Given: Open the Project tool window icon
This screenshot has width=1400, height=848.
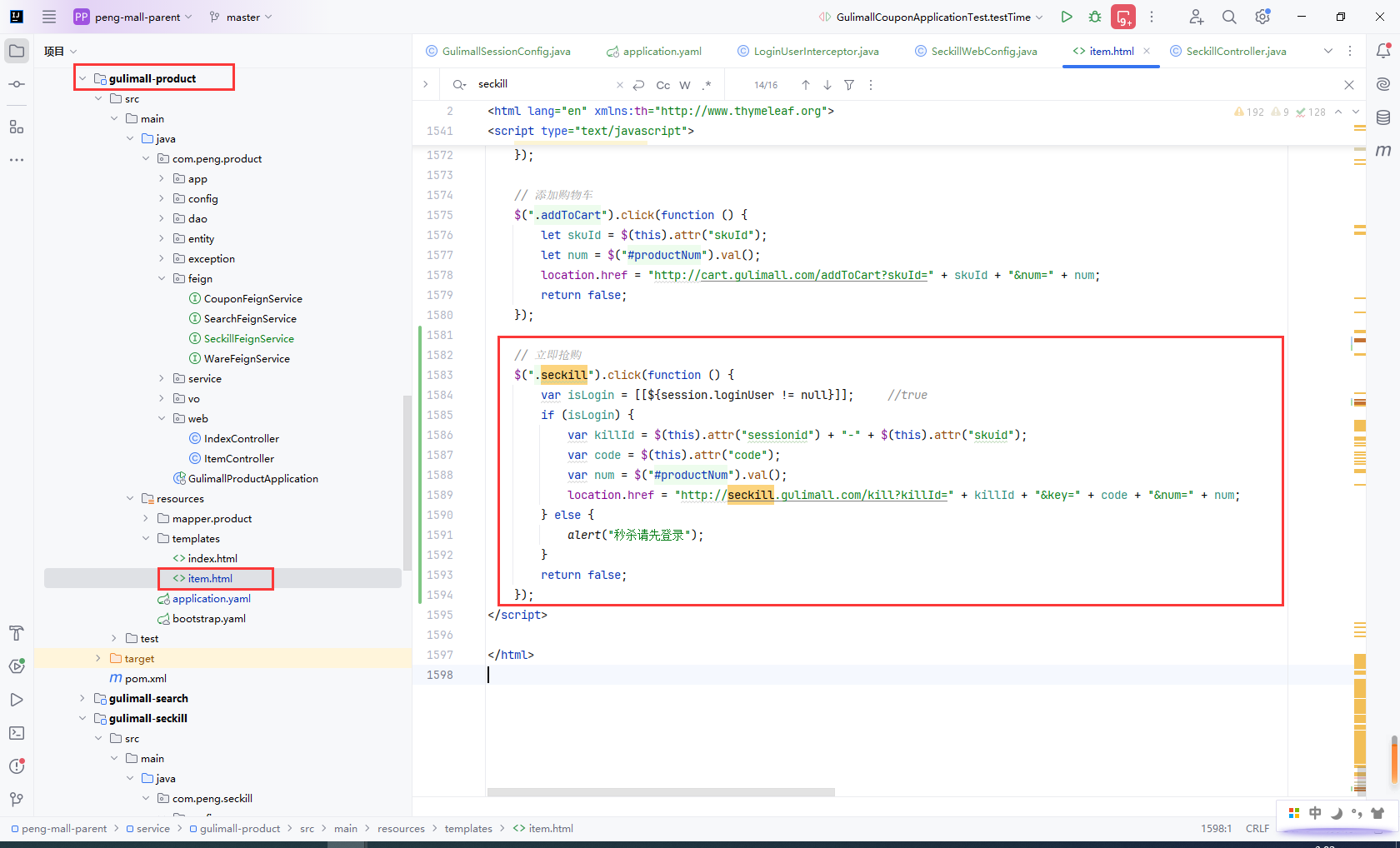Looking at the screenshot, I should (x=17, y=51).
